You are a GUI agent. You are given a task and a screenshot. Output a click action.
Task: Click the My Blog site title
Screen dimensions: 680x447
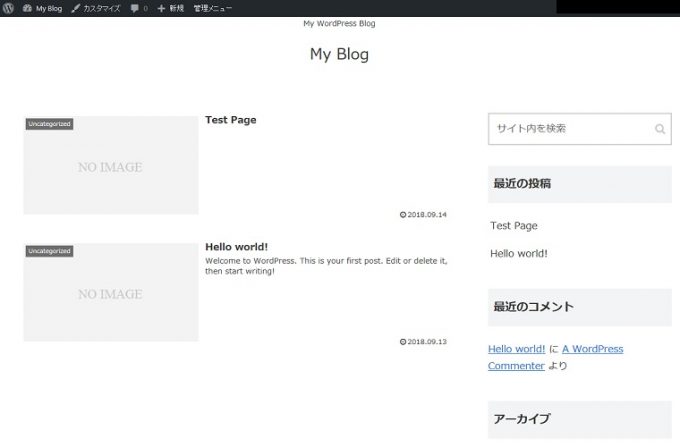click(x=339, y=54)
